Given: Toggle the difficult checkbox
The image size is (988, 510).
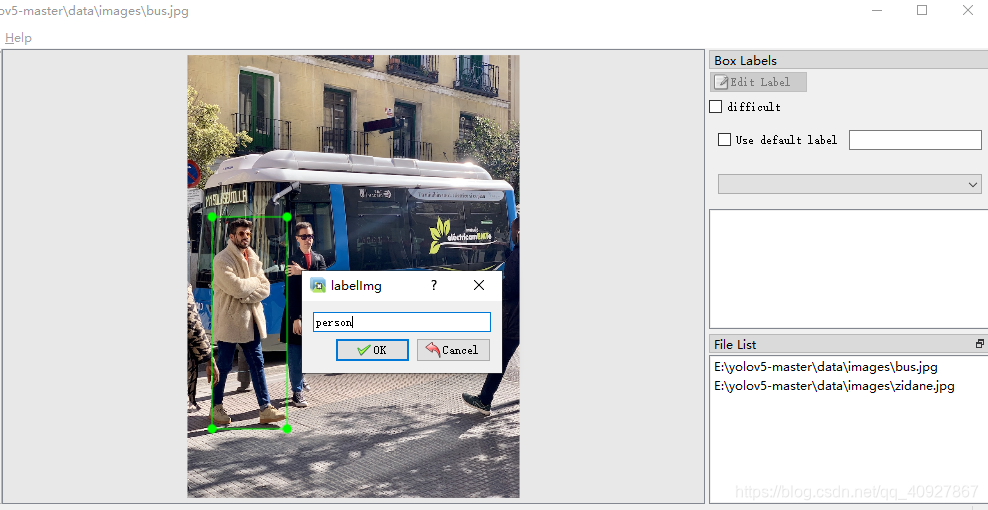Looking at the screenshot, I should click(715, 107).
